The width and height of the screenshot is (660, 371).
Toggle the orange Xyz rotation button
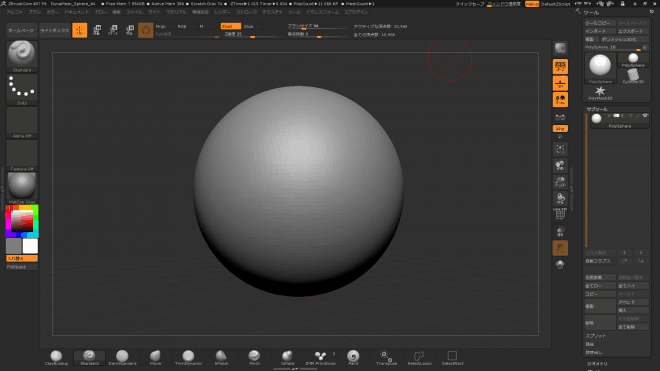560,128
